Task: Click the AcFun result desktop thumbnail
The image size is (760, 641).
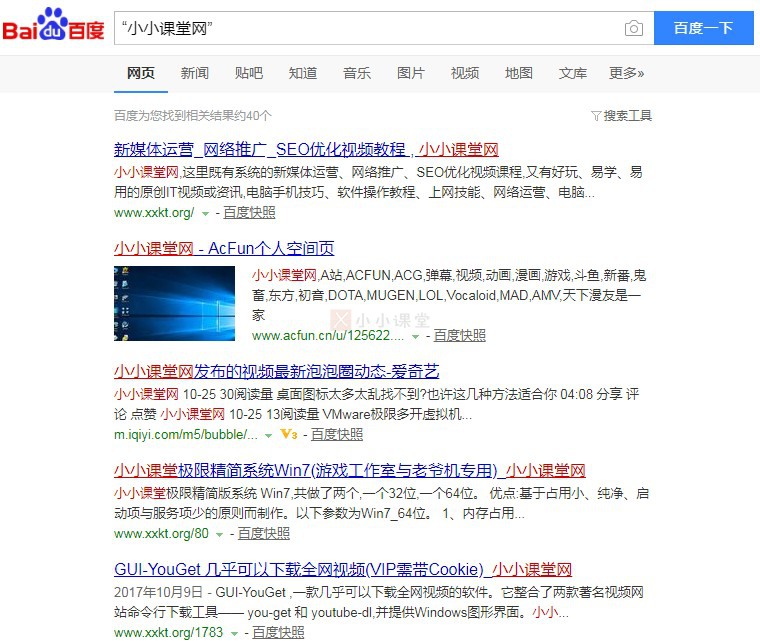Action: tap(174, 303)
